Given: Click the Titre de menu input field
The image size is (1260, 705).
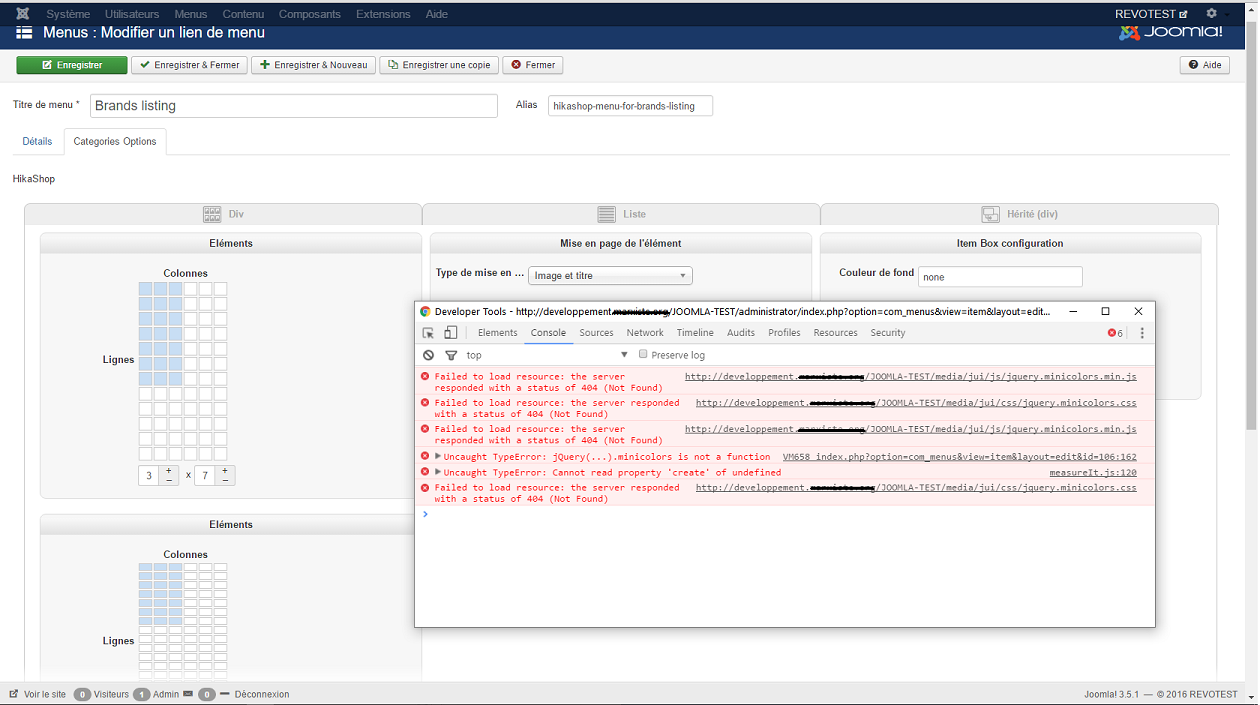Looking at the screenshot, I should pos(294,106).
